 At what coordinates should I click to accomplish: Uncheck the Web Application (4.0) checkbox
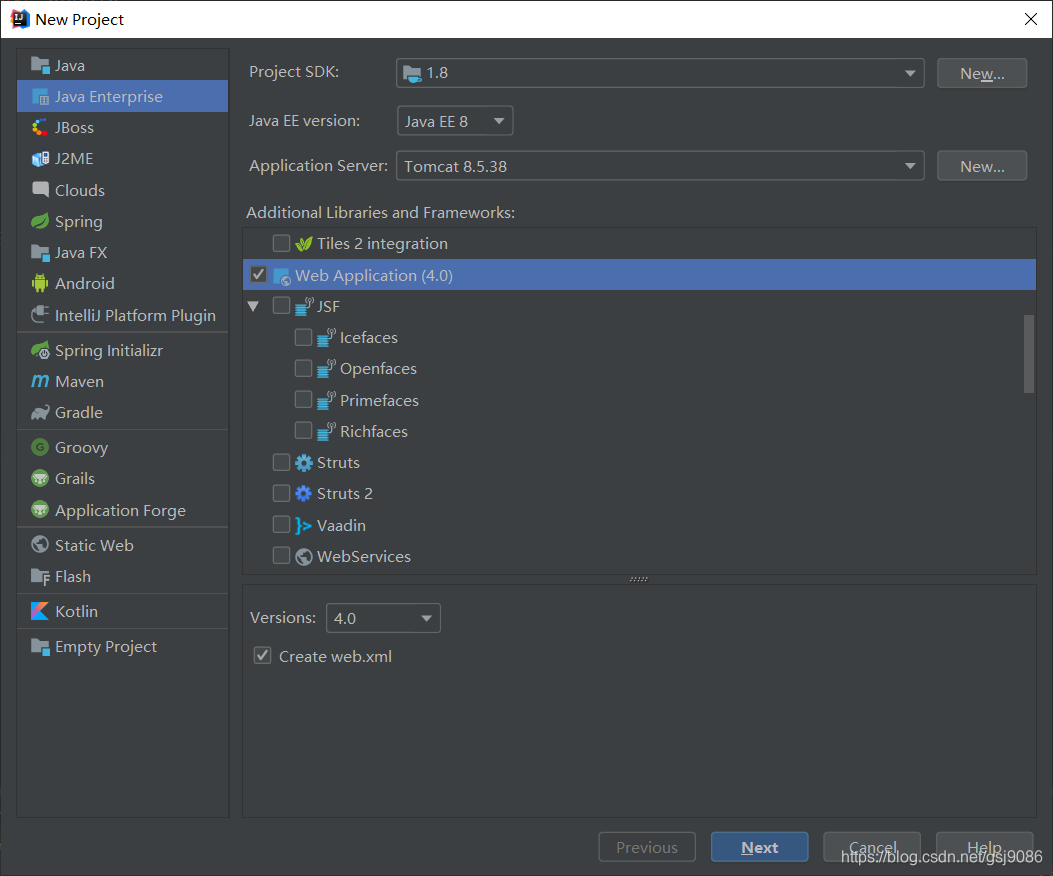[x=259, y=275]
